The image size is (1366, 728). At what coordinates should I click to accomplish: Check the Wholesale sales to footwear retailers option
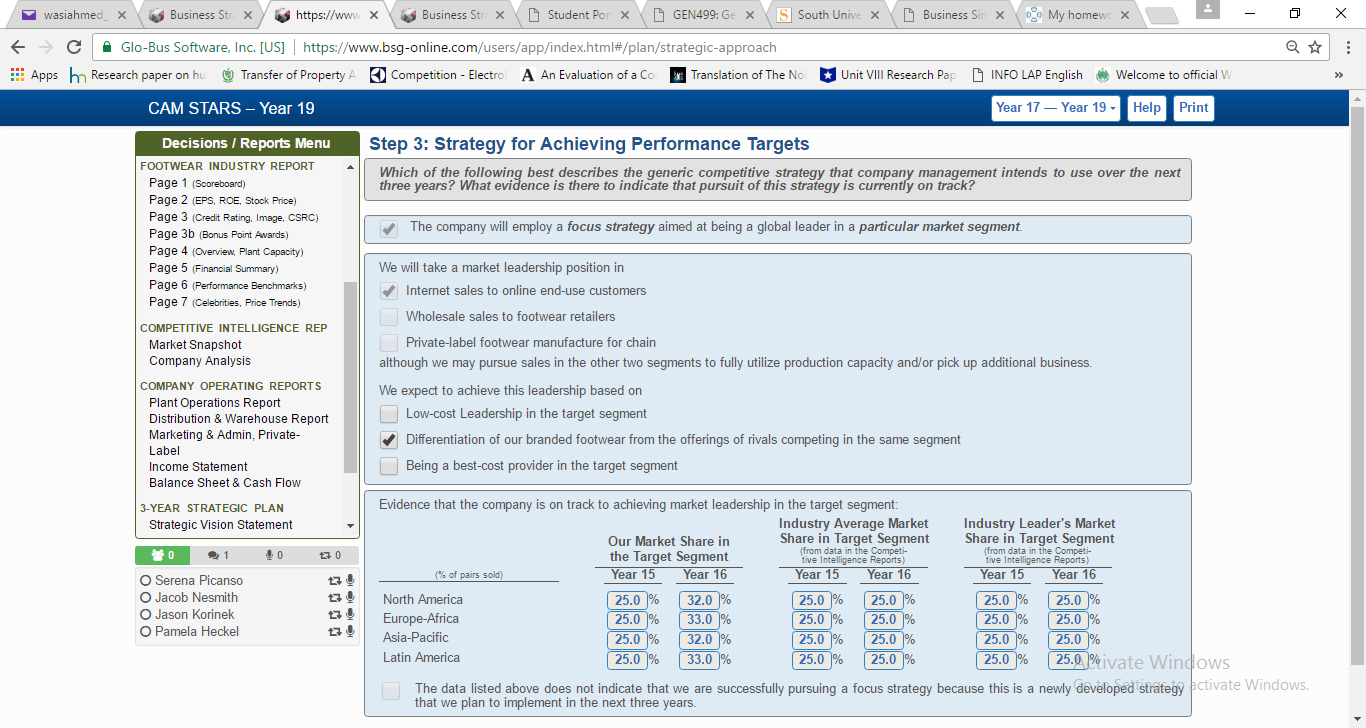388,317
